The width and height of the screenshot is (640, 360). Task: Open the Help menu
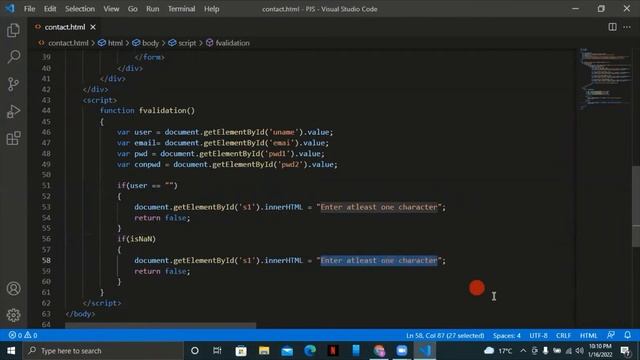click(x=211, y=9)
